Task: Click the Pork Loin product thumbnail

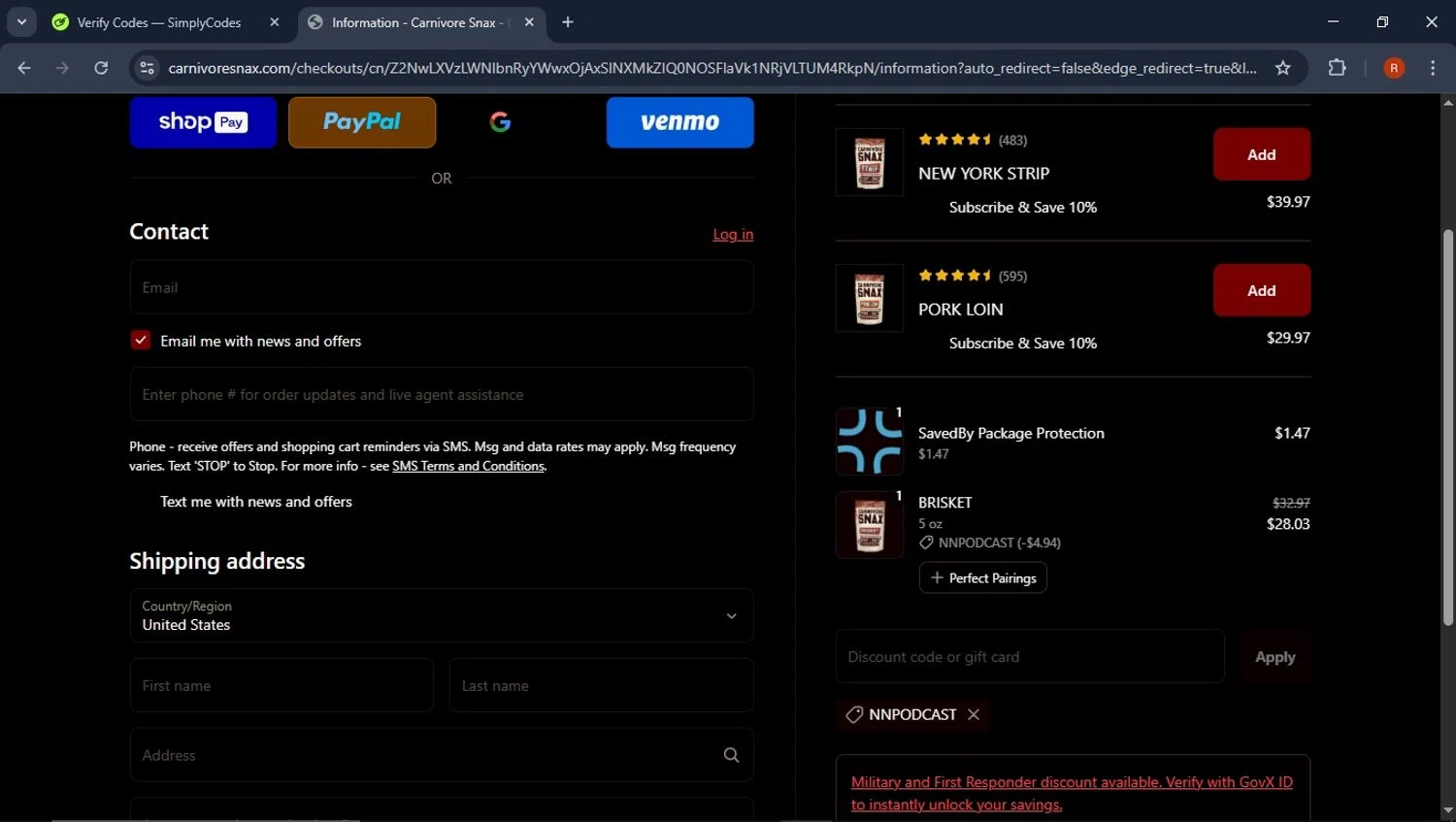Action: [870, 298]
